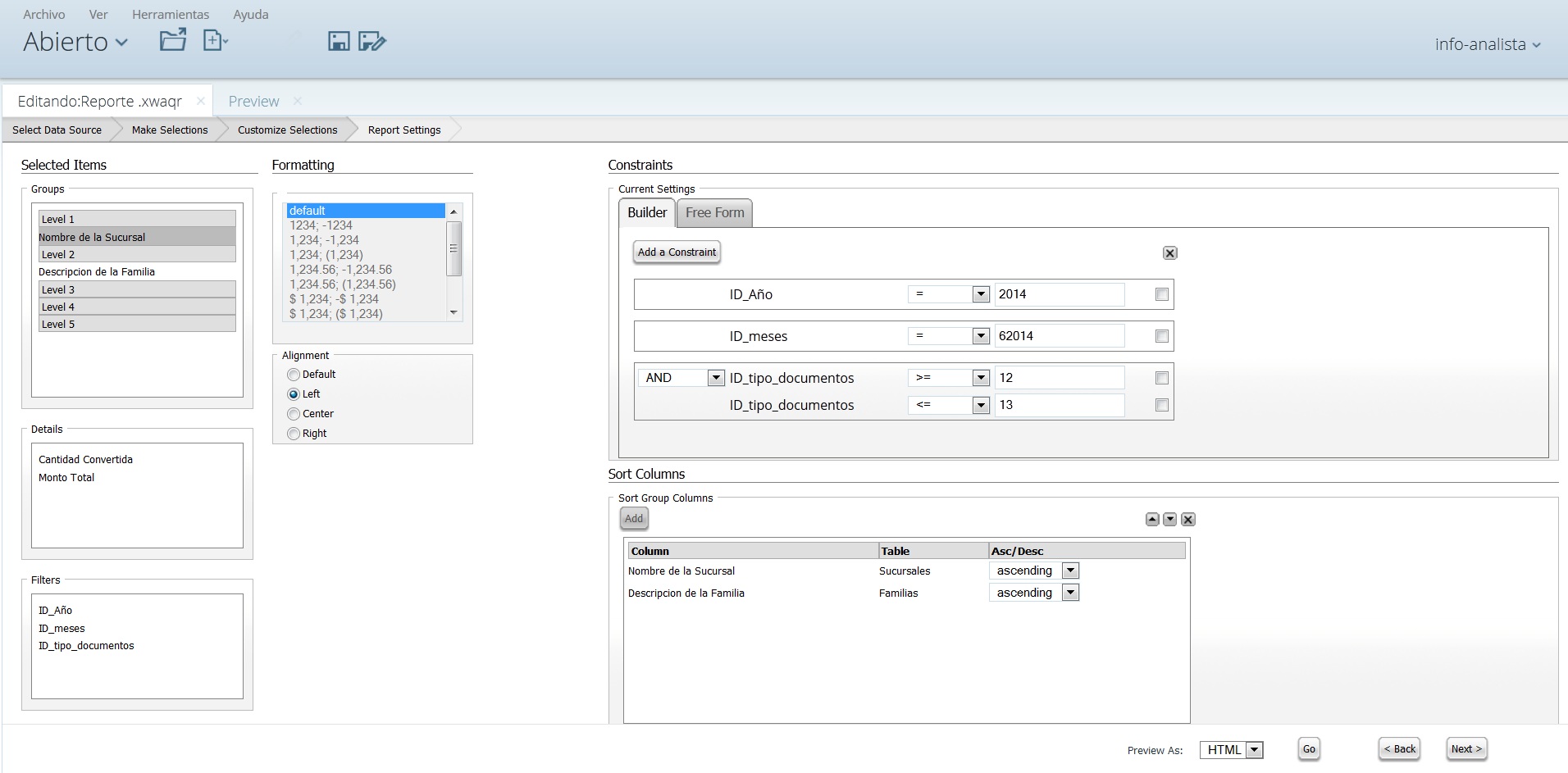This screenshot has height=773, width=1568.
Task: Select Default alignment radio button
Action: point(294,375)
